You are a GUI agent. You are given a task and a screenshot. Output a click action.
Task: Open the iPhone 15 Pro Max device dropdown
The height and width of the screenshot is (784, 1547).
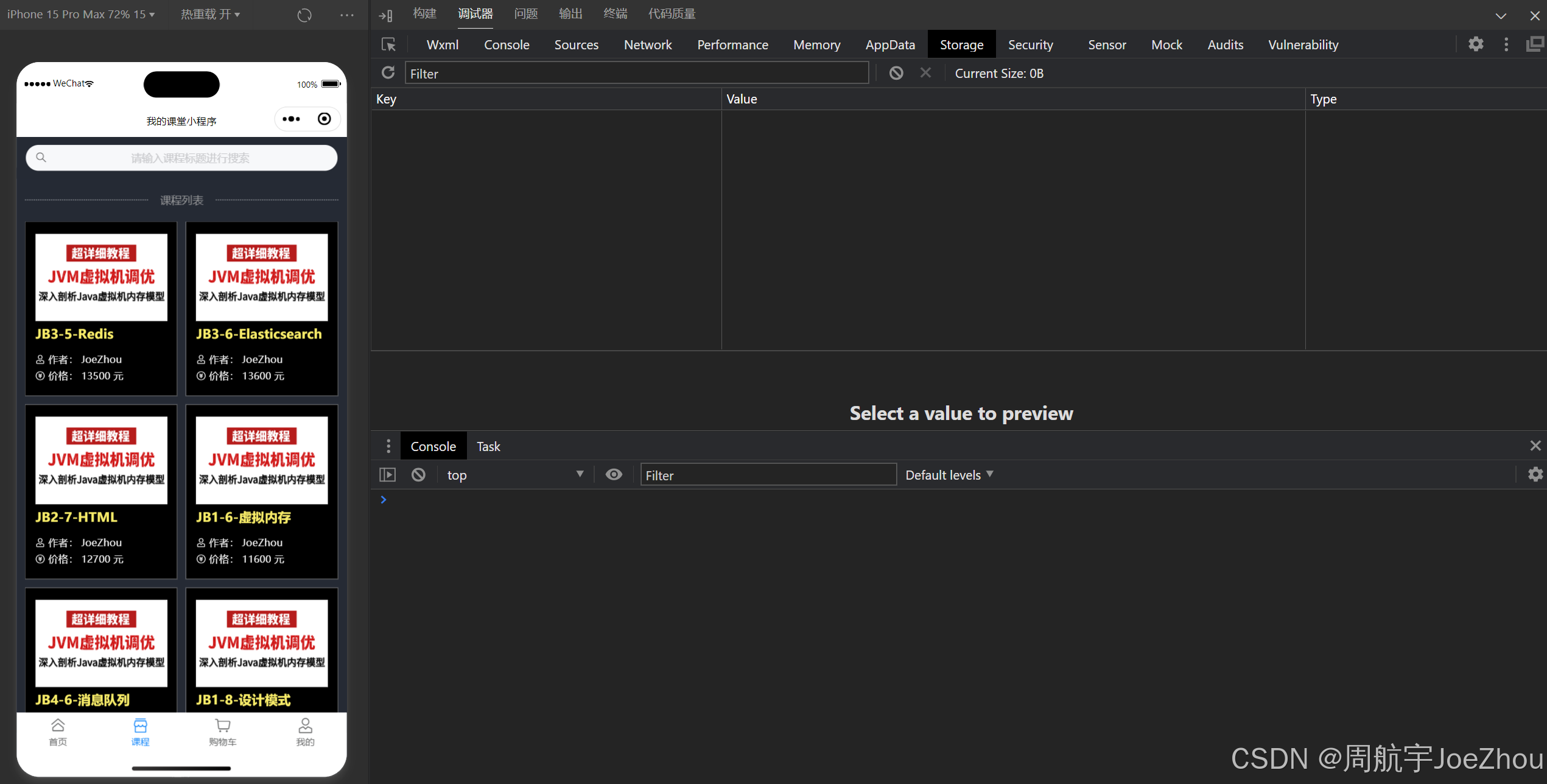(80, 14)
